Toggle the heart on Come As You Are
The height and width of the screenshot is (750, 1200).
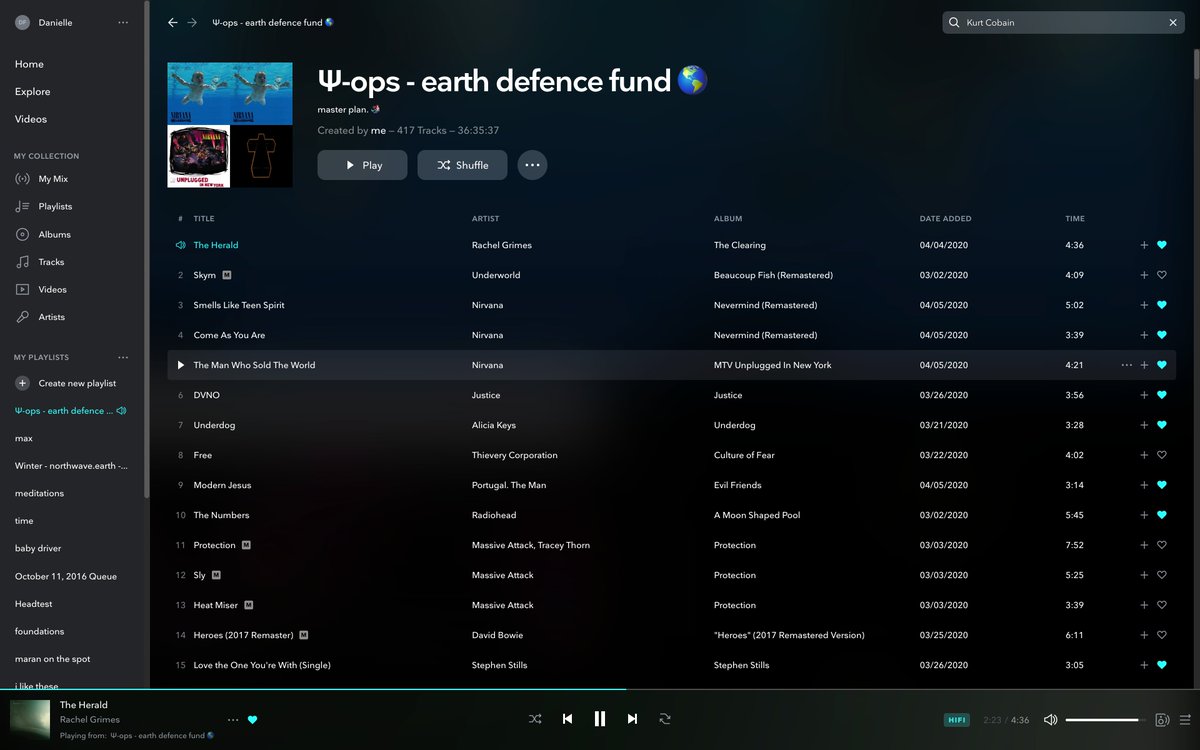pyautogui.click(x=1161, y=335)
